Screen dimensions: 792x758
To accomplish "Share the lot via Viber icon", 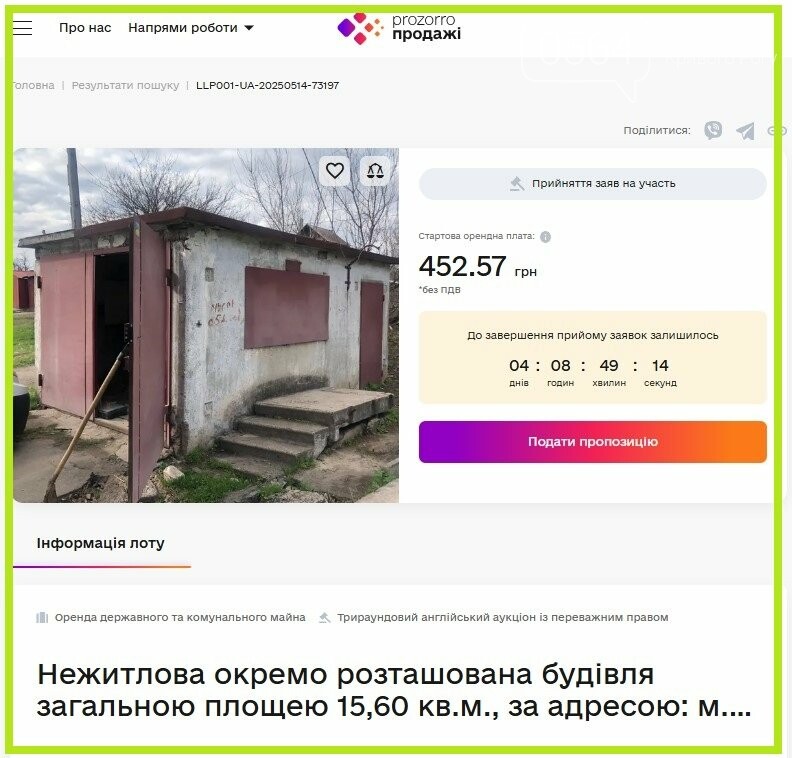I will coord(713,130).
